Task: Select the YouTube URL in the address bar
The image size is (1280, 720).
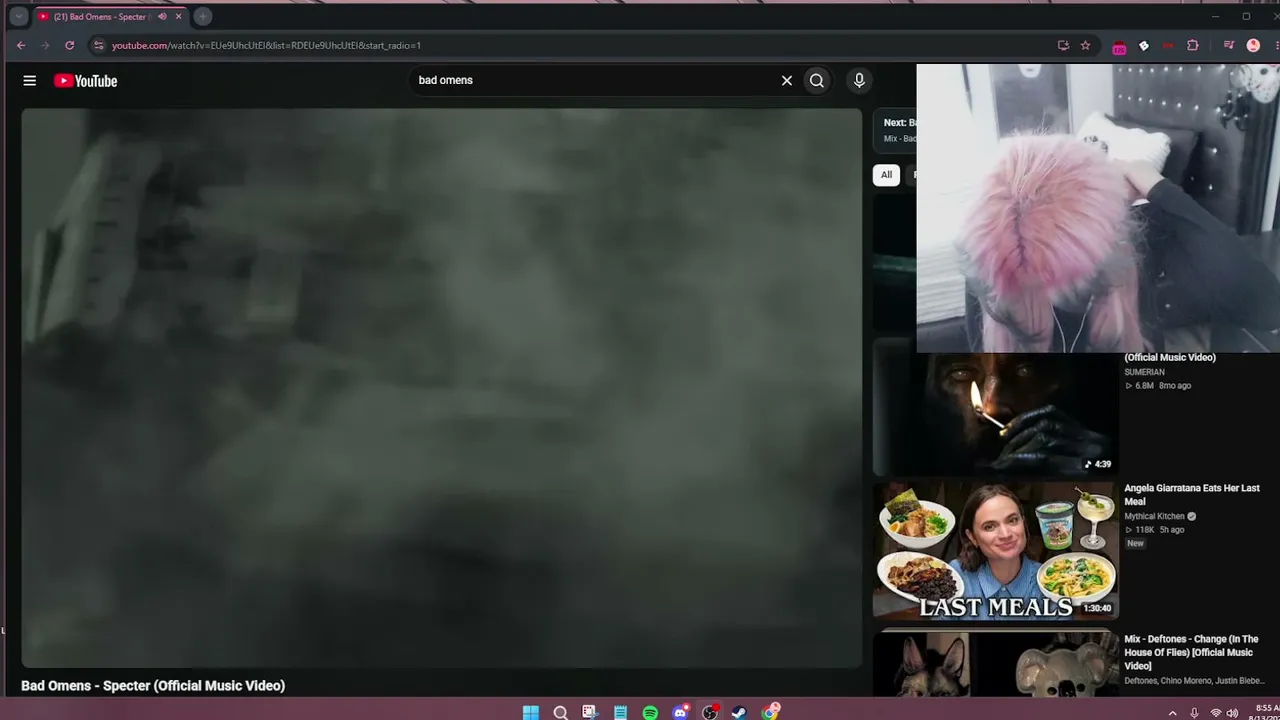Action: (266, 45)
